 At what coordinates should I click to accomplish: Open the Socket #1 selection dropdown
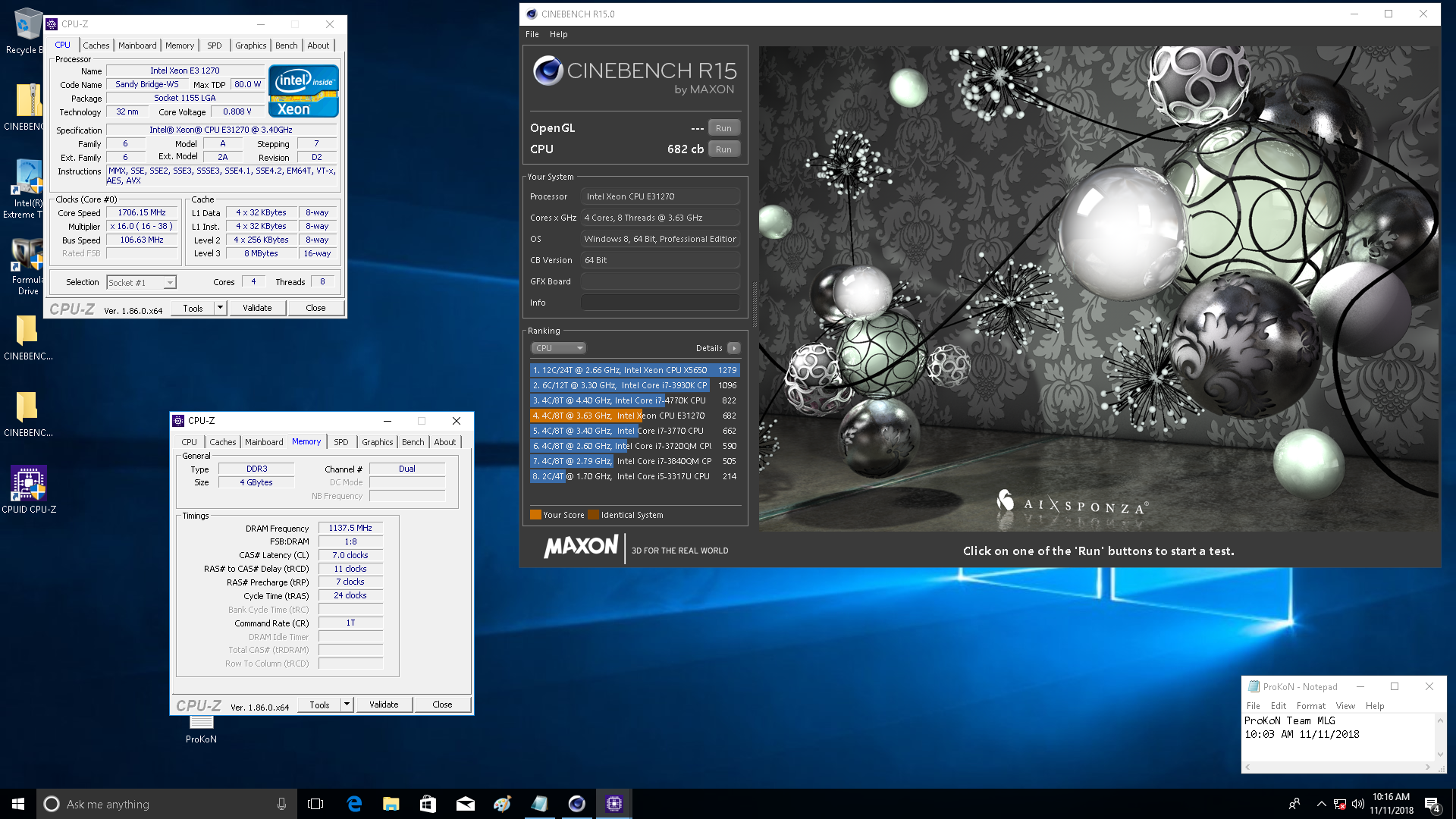pyautogui.click(x=141, y=282)
